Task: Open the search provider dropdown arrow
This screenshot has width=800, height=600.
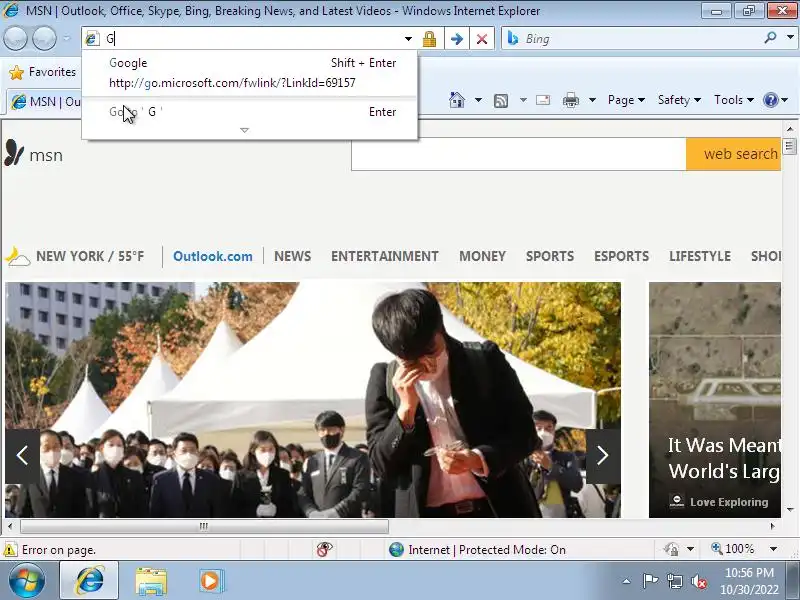Action: tap(790, 37)
